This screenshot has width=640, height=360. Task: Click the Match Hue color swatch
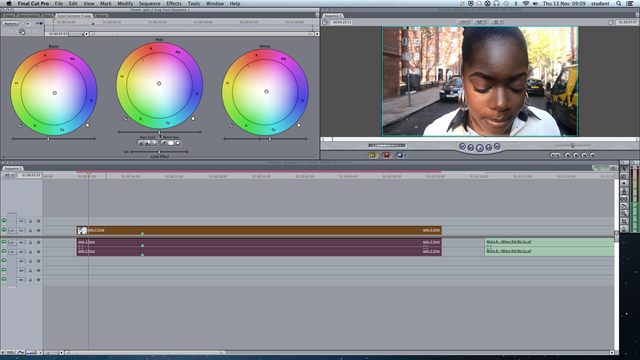pyautogui.click(x=171, y=143)
